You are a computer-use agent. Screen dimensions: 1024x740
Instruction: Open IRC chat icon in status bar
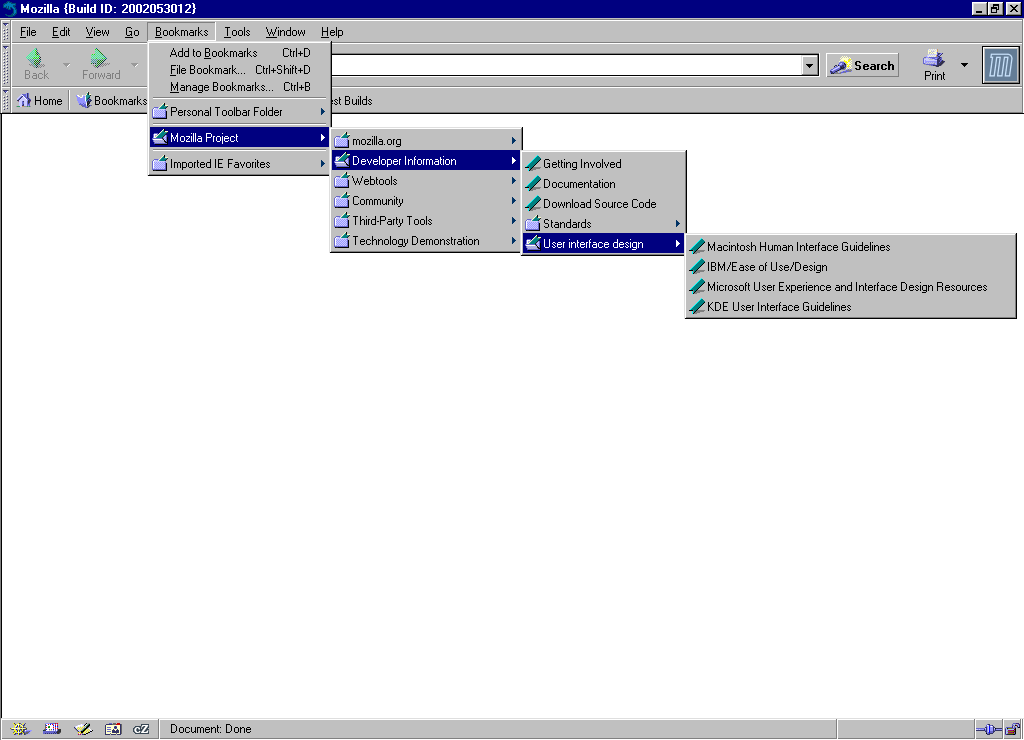pos(141,729)
